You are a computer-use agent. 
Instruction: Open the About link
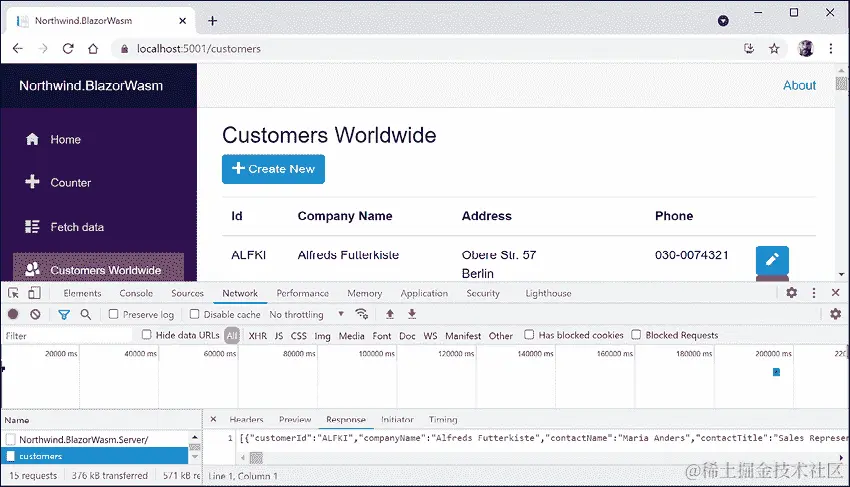tap(799, 86)
